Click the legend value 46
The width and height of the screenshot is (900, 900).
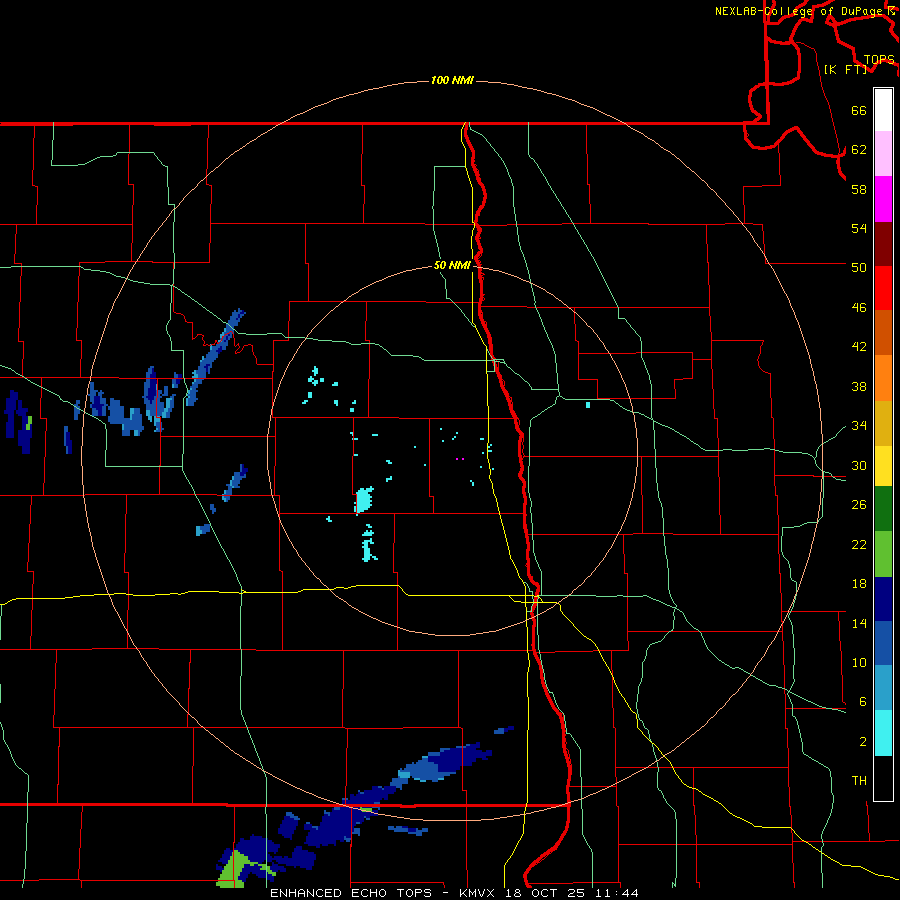pyautogui.click(x=859, y=308)
